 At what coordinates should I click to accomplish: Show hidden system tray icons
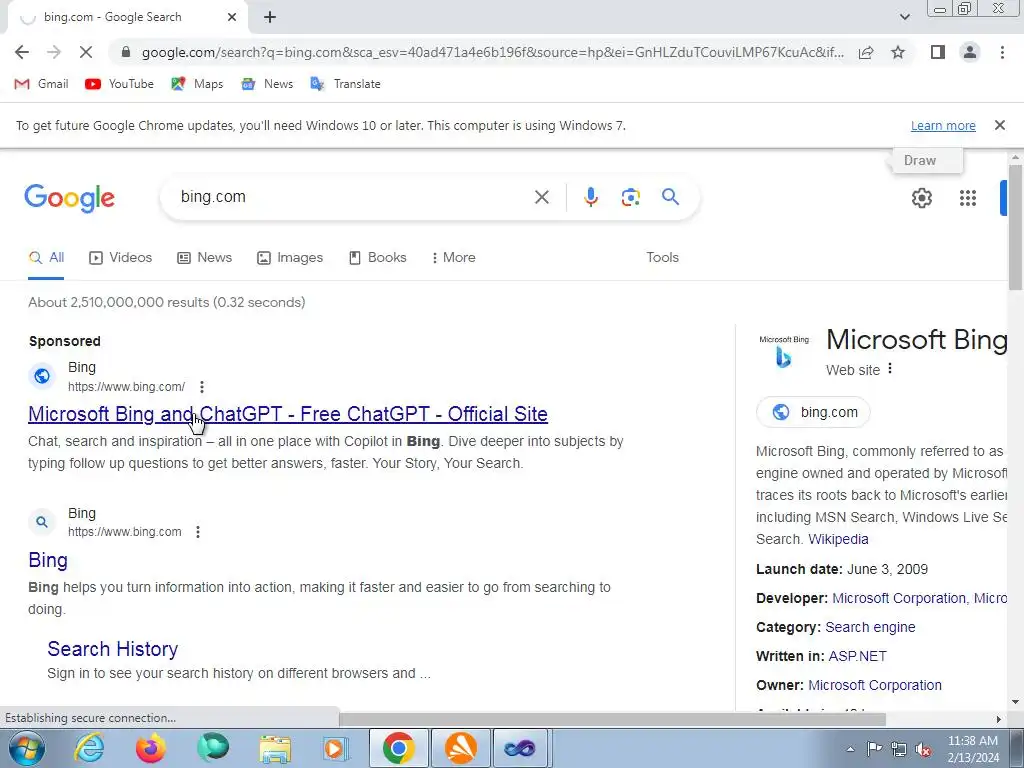pos(850,749)
